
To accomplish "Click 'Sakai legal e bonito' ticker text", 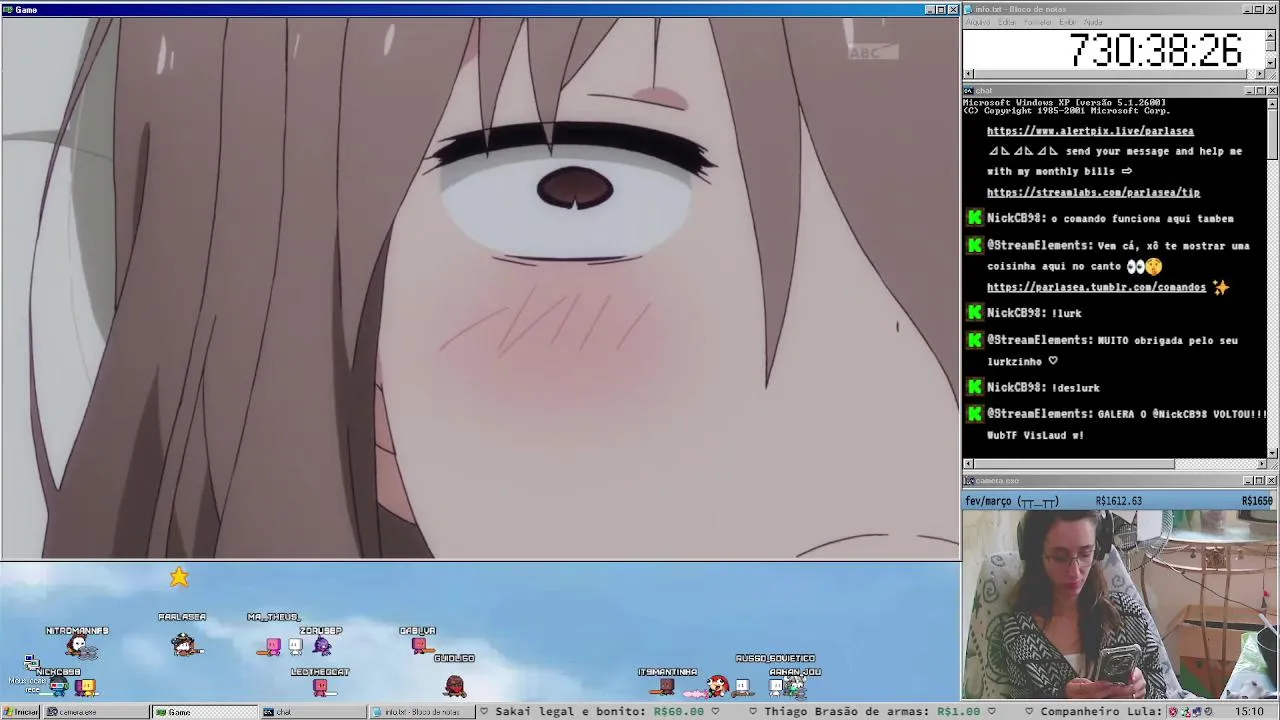I will click(571, 712).
